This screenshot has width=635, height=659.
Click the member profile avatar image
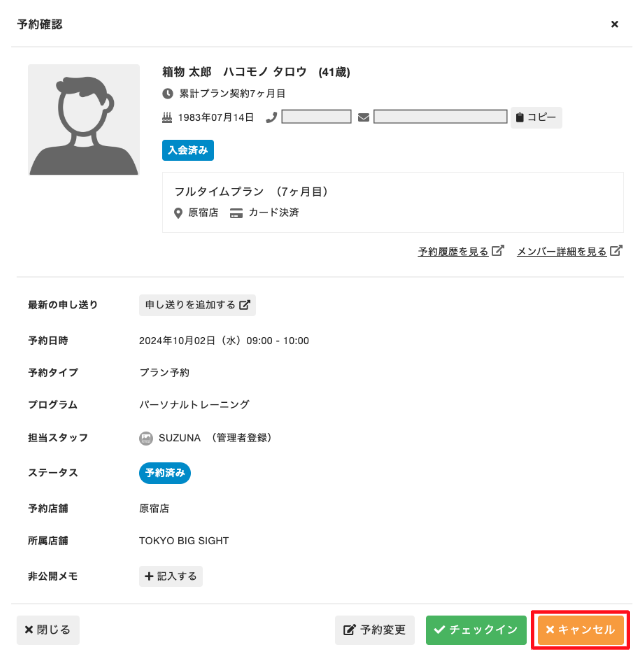tap(84, 120)
